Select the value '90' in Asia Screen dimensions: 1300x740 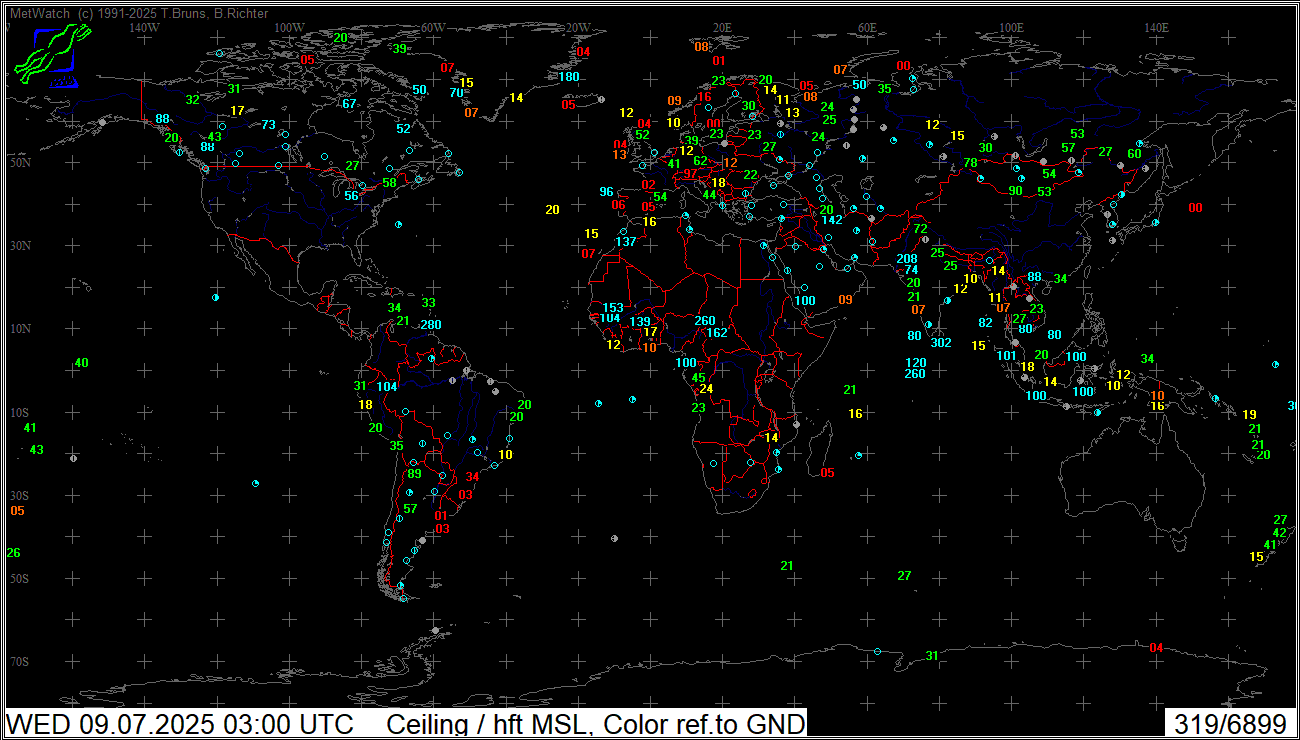[x=1016, y=191]
